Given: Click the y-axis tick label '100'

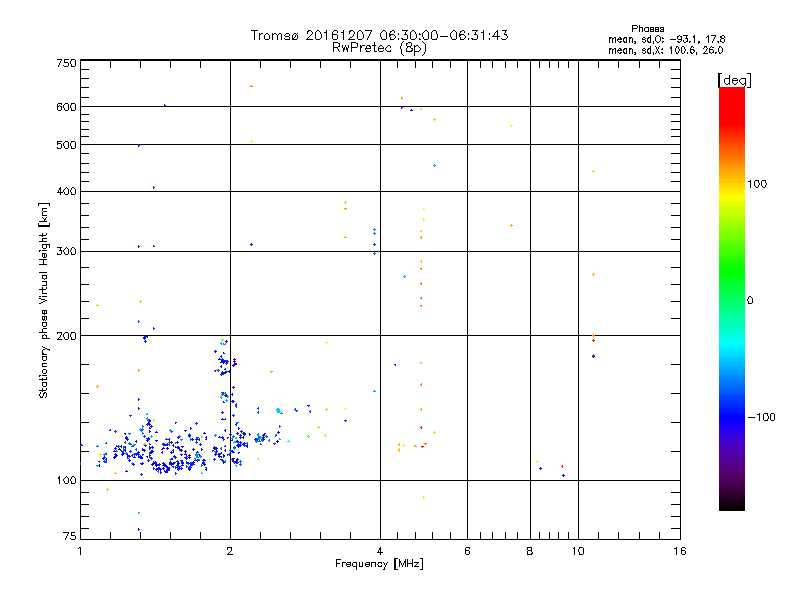Looking at the screenshot, I should tap(67, 481).
